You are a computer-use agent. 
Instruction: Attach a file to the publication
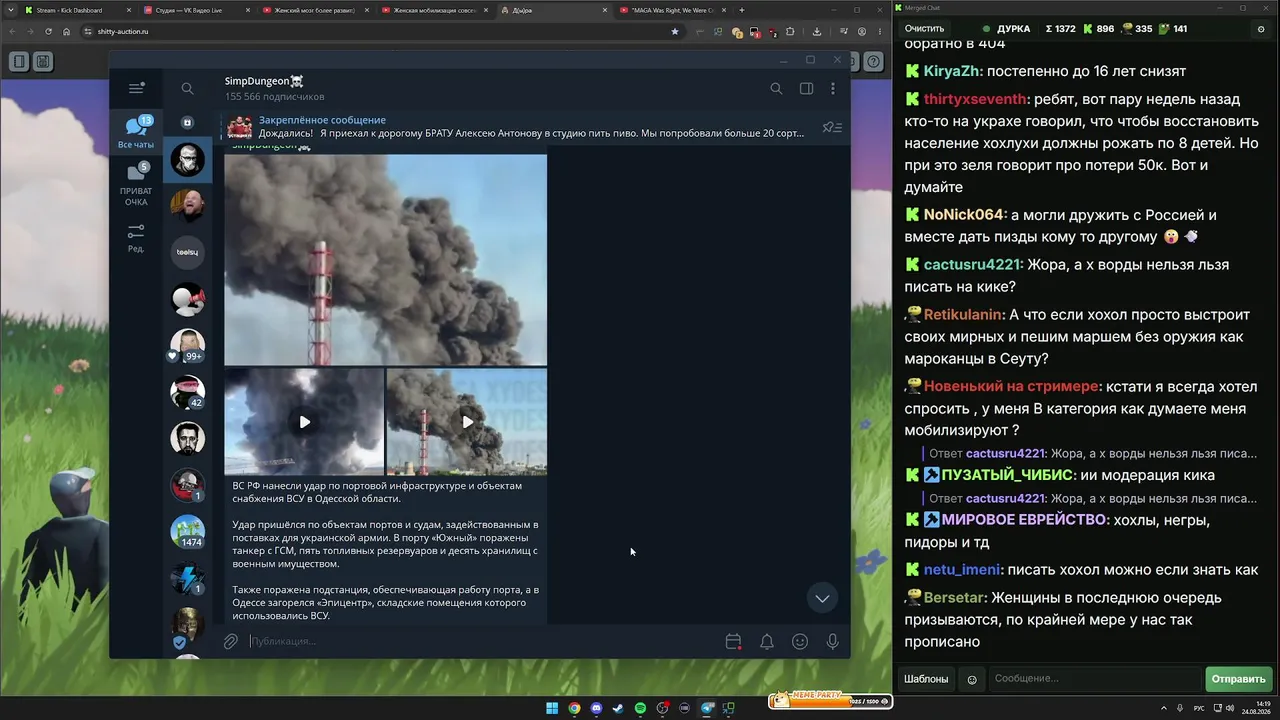point(231,641)
